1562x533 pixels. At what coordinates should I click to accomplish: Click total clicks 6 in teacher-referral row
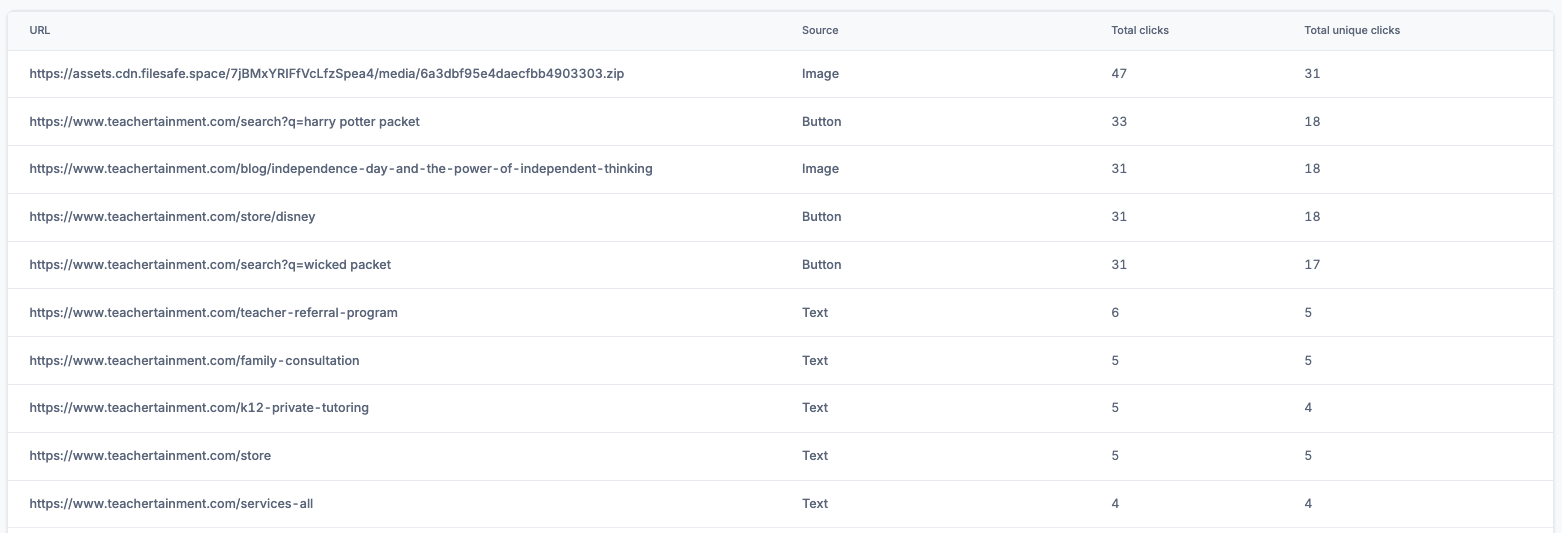(x=1115, y=313)
